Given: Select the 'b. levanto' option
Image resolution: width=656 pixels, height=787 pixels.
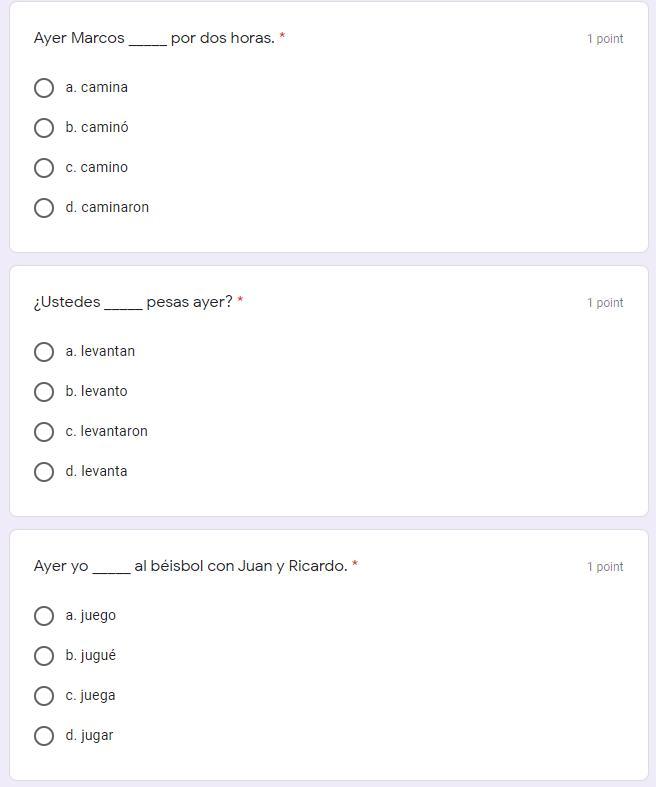Looking at the screenshot, I should [x=44, y=392].
